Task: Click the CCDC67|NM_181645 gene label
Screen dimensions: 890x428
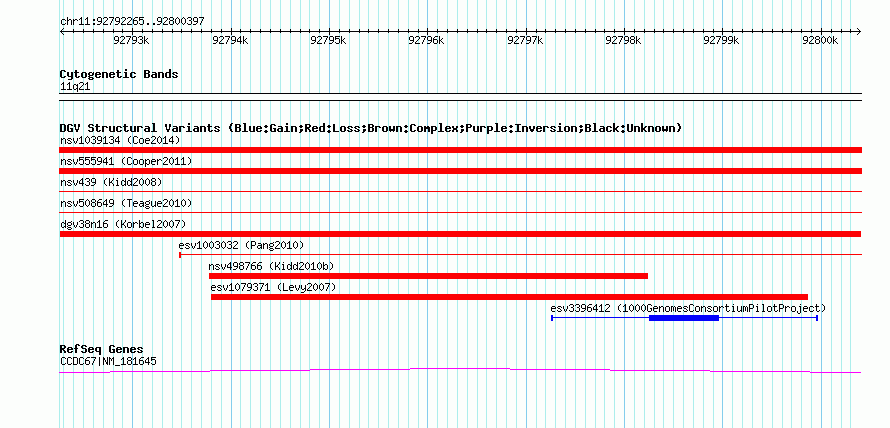Action: [108, 361]
